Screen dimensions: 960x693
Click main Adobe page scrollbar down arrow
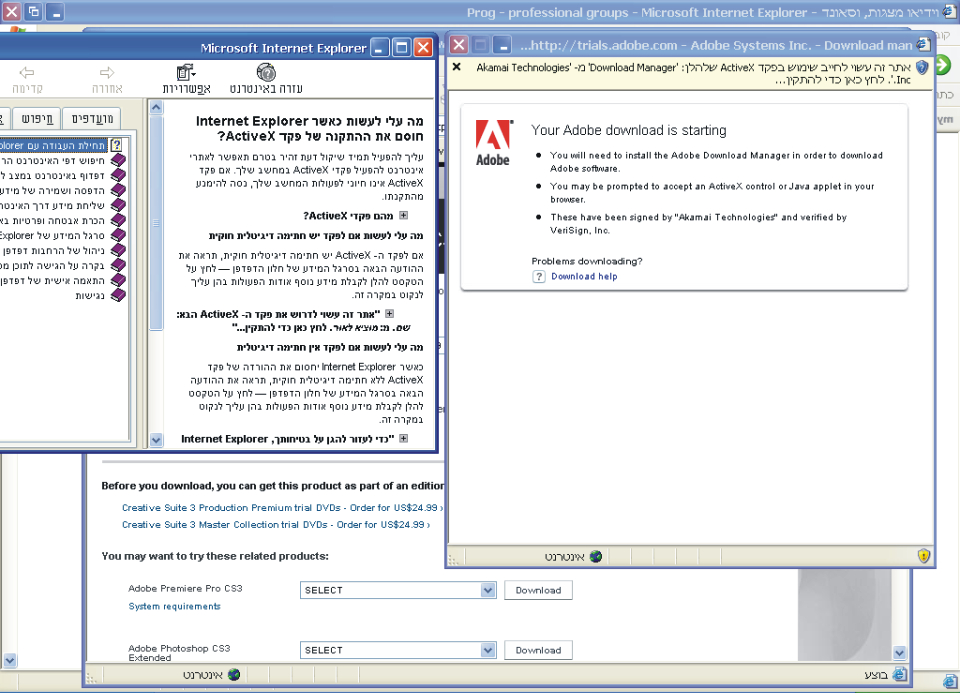tap(899, 653)
